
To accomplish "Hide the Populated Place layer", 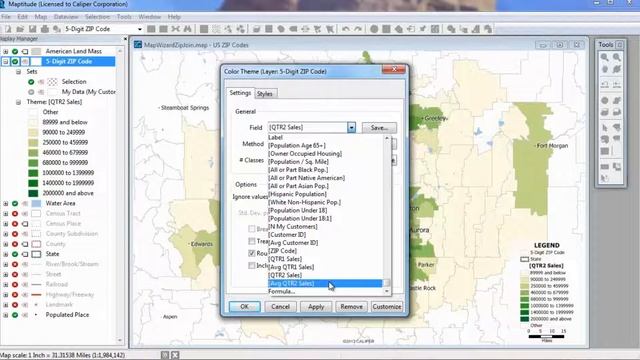I will (15, 315).
